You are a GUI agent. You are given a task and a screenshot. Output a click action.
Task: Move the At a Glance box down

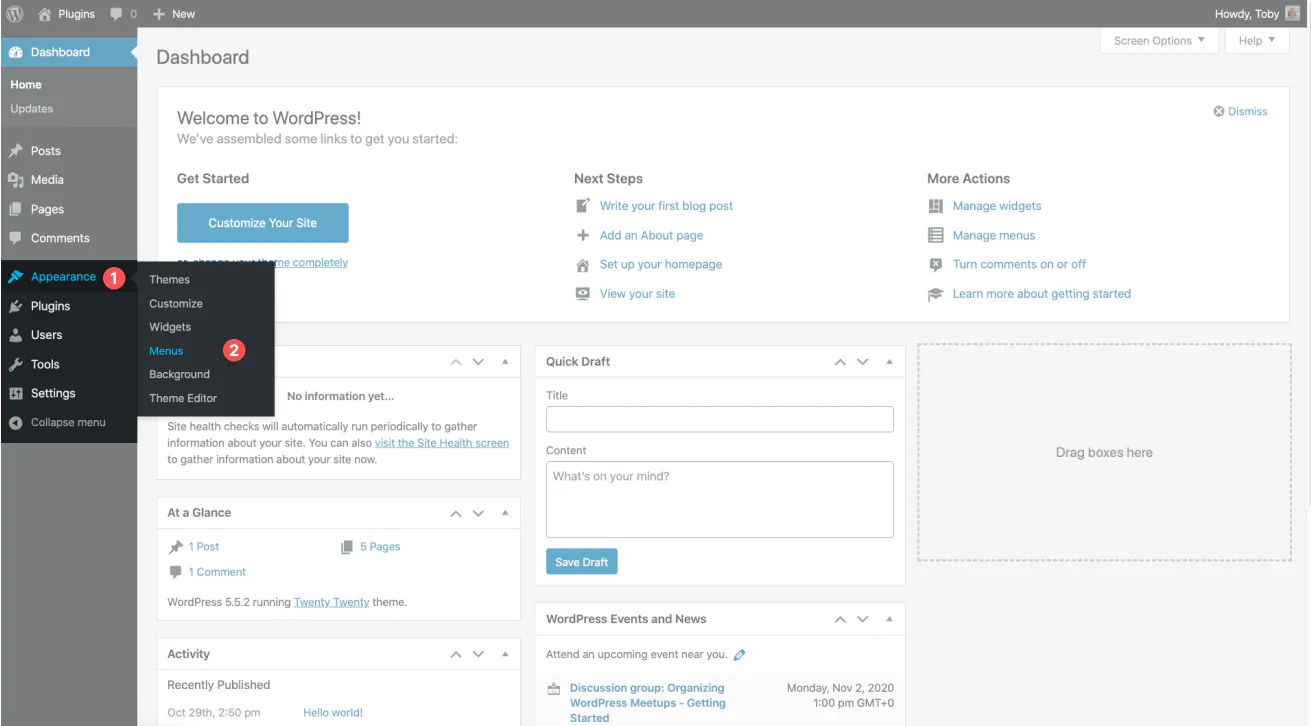tap(479, 513)
